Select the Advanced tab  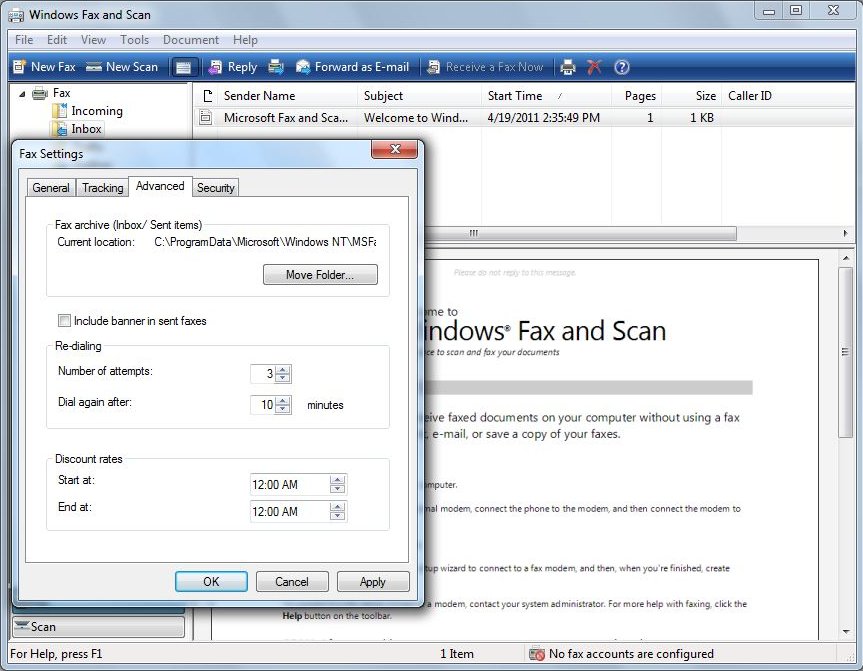coord(160,186)
